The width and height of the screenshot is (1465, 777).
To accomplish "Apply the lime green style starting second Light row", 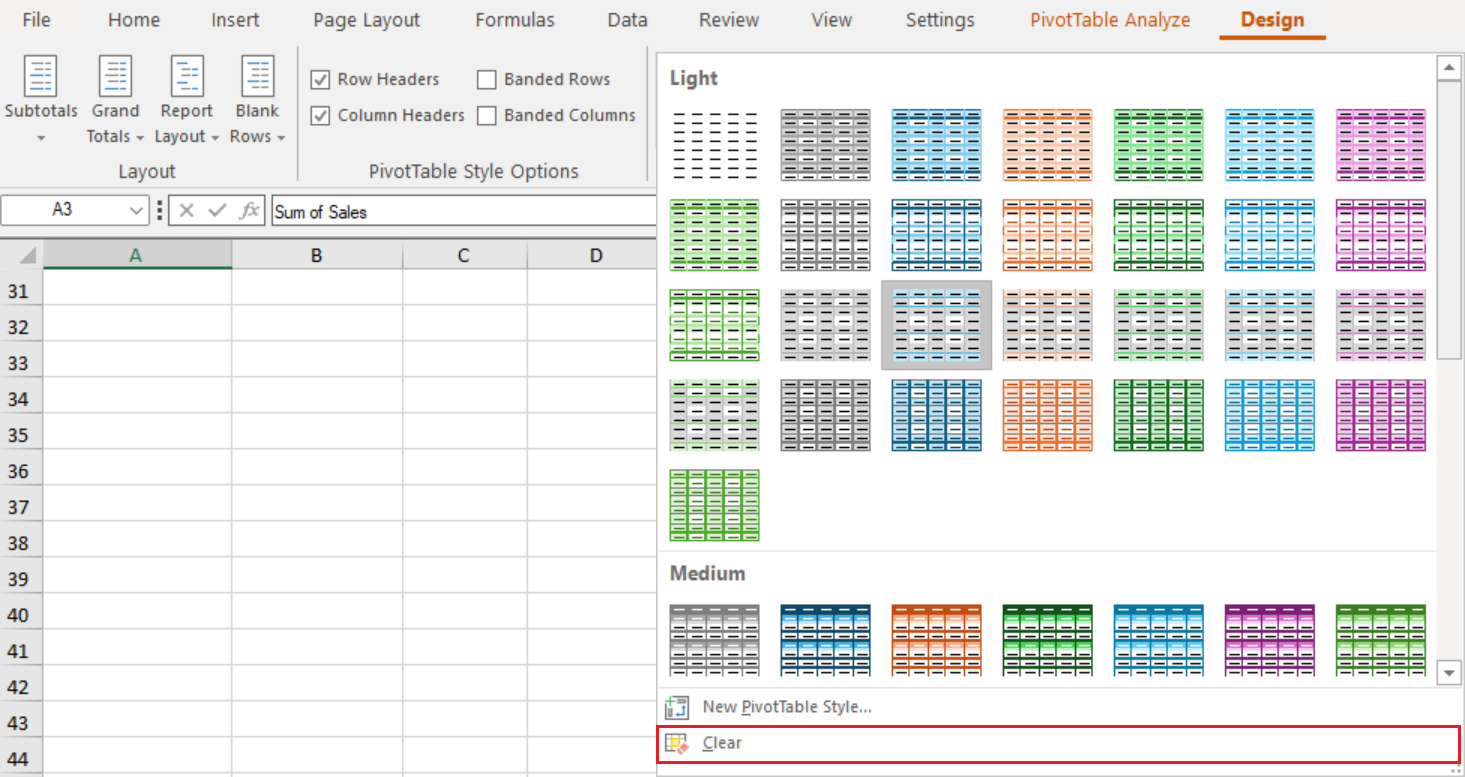I will click(714, 235).
